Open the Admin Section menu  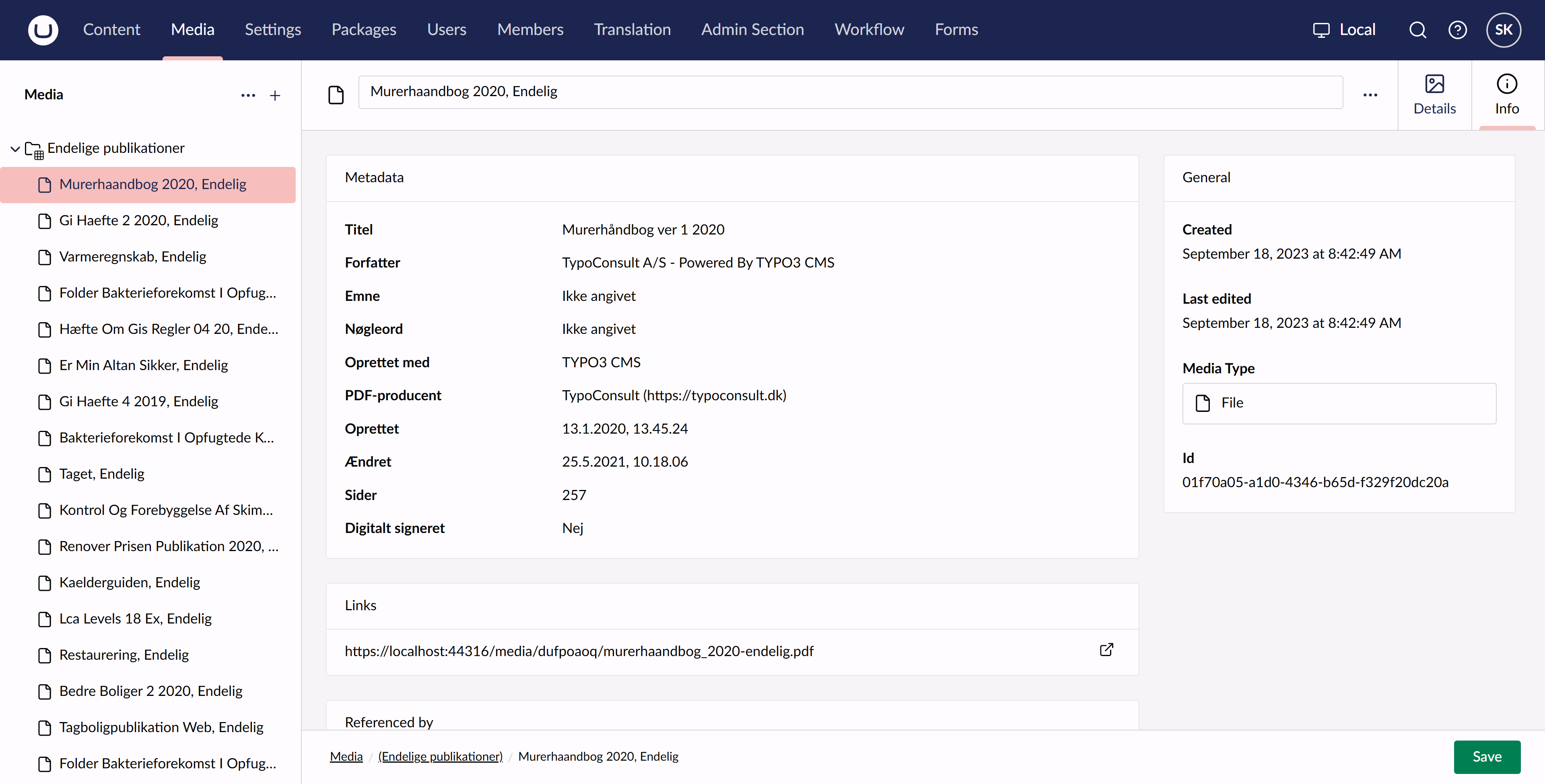(x=752, y=29)
